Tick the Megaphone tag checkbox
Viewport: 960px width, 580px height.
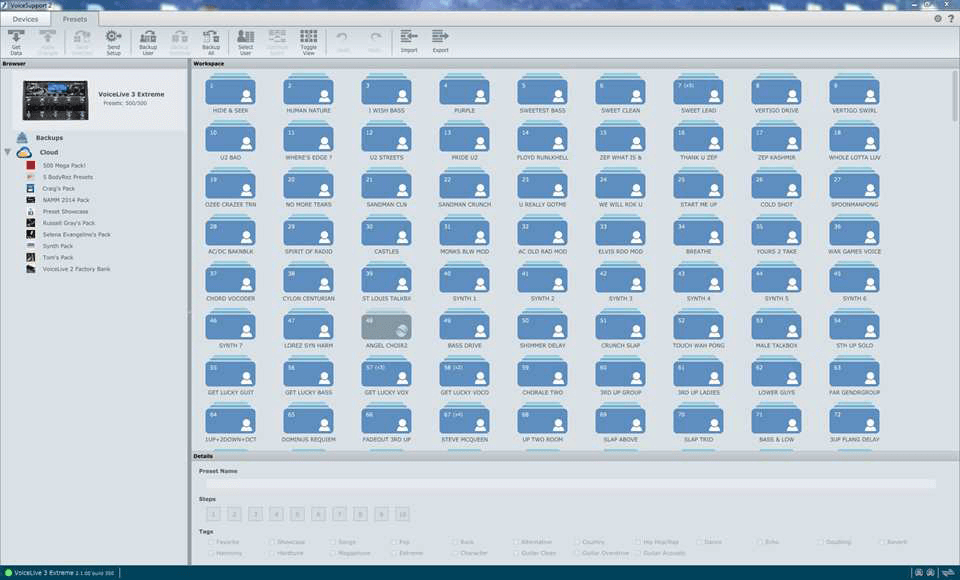[333, 553]
